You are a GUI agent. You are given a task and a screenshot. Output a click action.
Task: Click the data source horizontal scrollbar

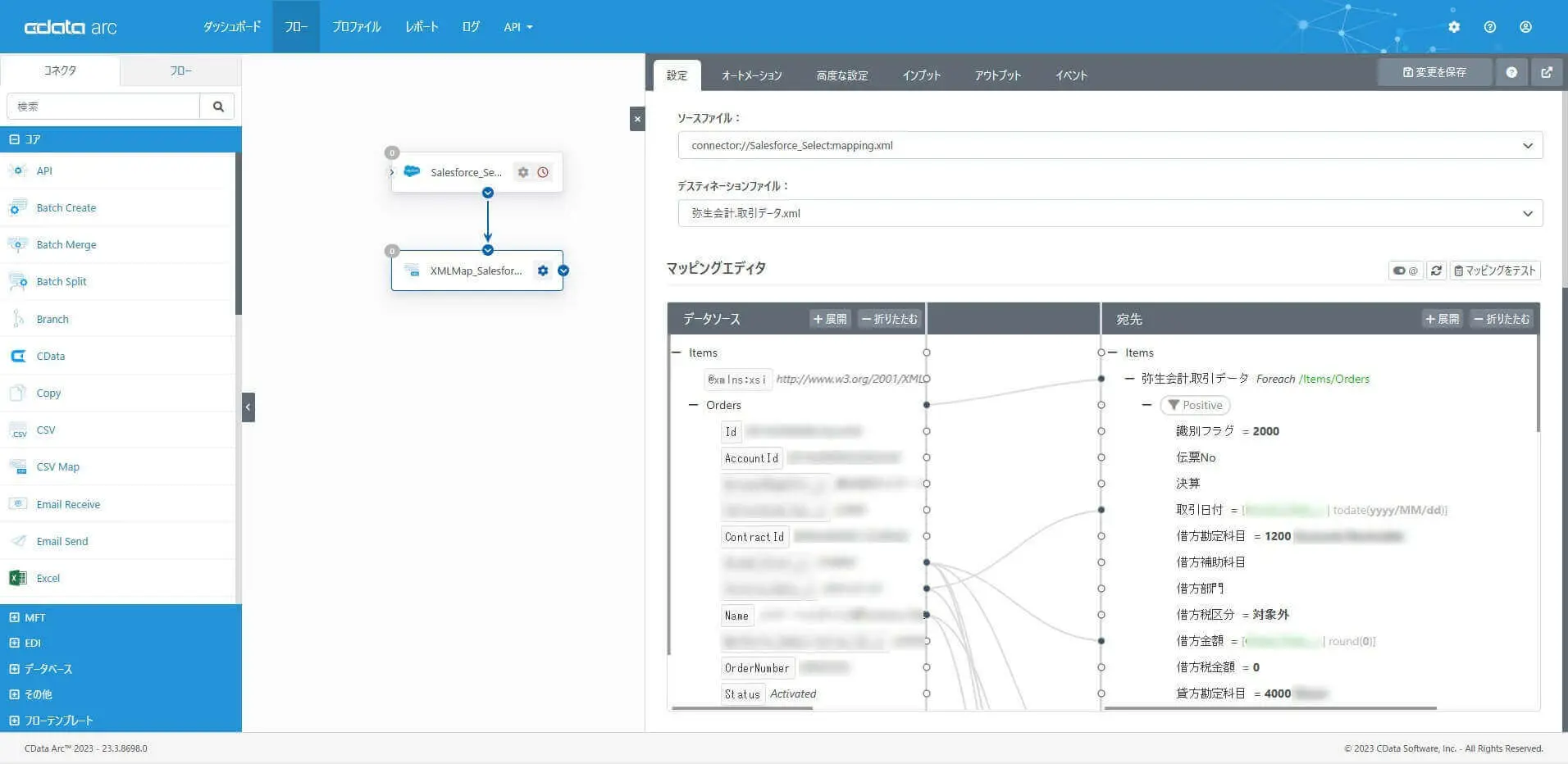(742, 707)
